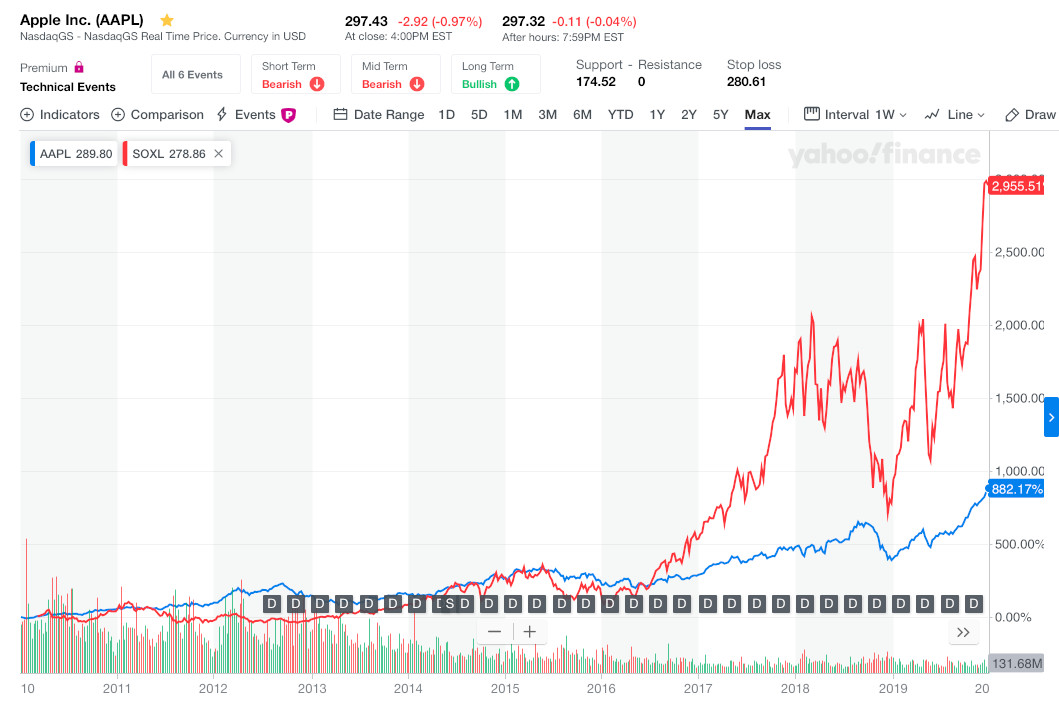Select the 6M range
1059x708 pixels.
pos(582,115)
